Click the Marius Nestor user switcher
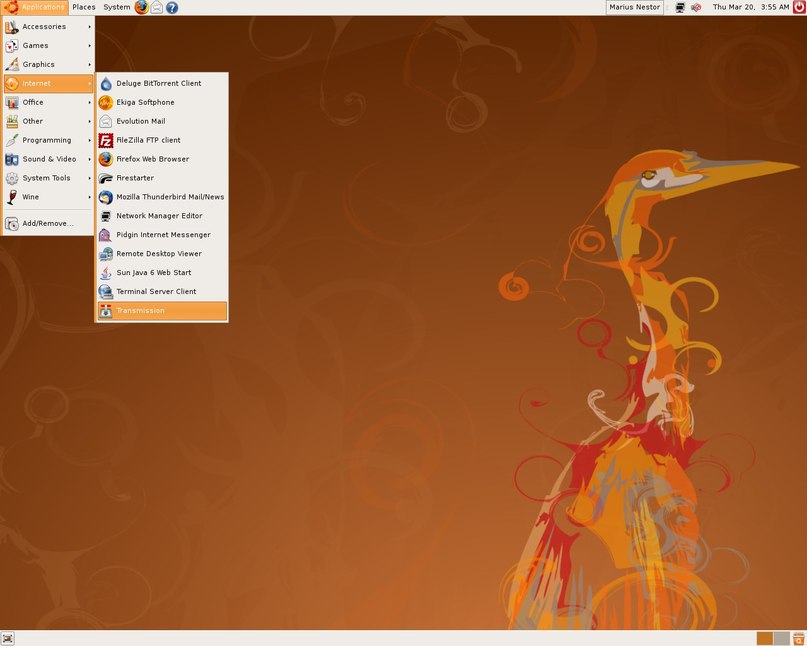The height and width of the screenshot is (646, 807). click(x=635, y=7)
